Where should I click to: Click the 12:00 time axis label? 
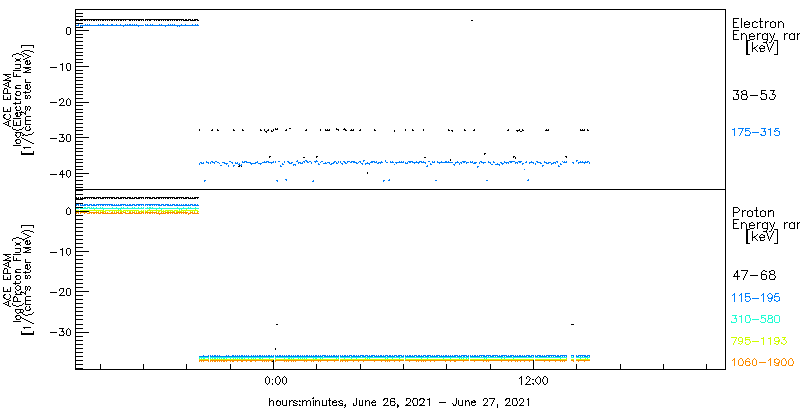coord(533,380)
